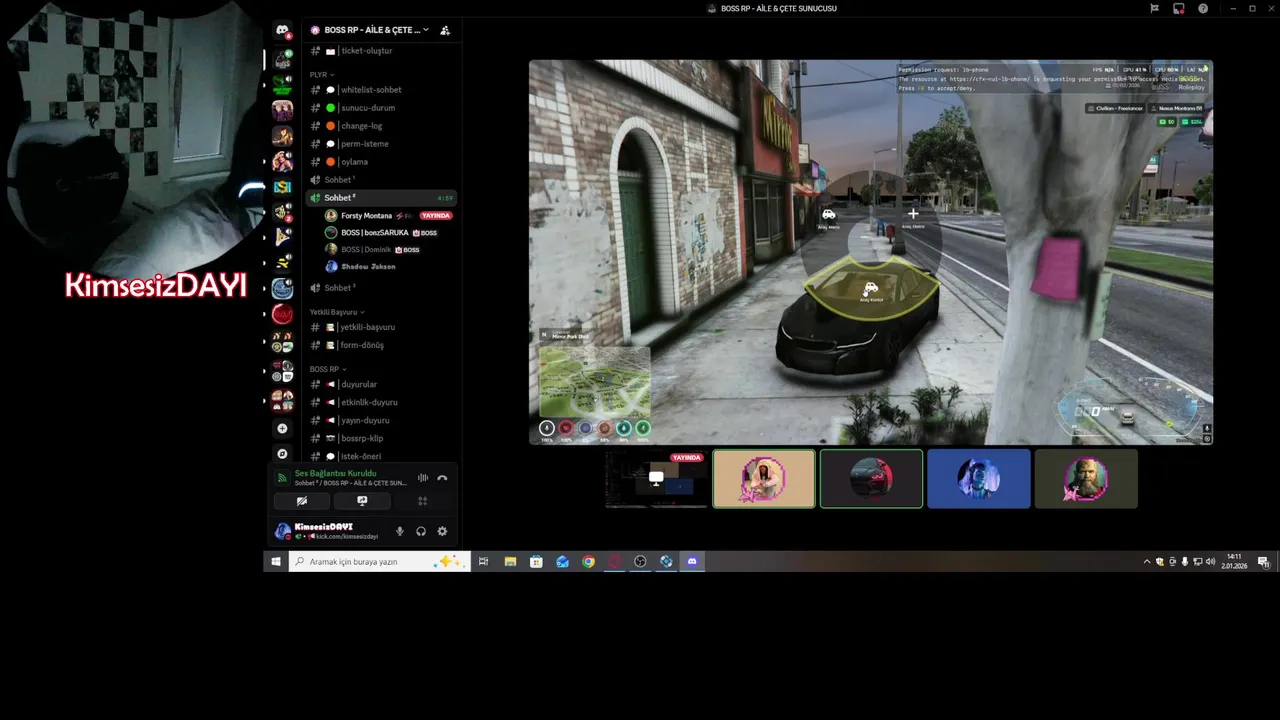Screen dimensions: 1280x720
Task: Toggle the microphone mute button
Action: click(399, 531)
